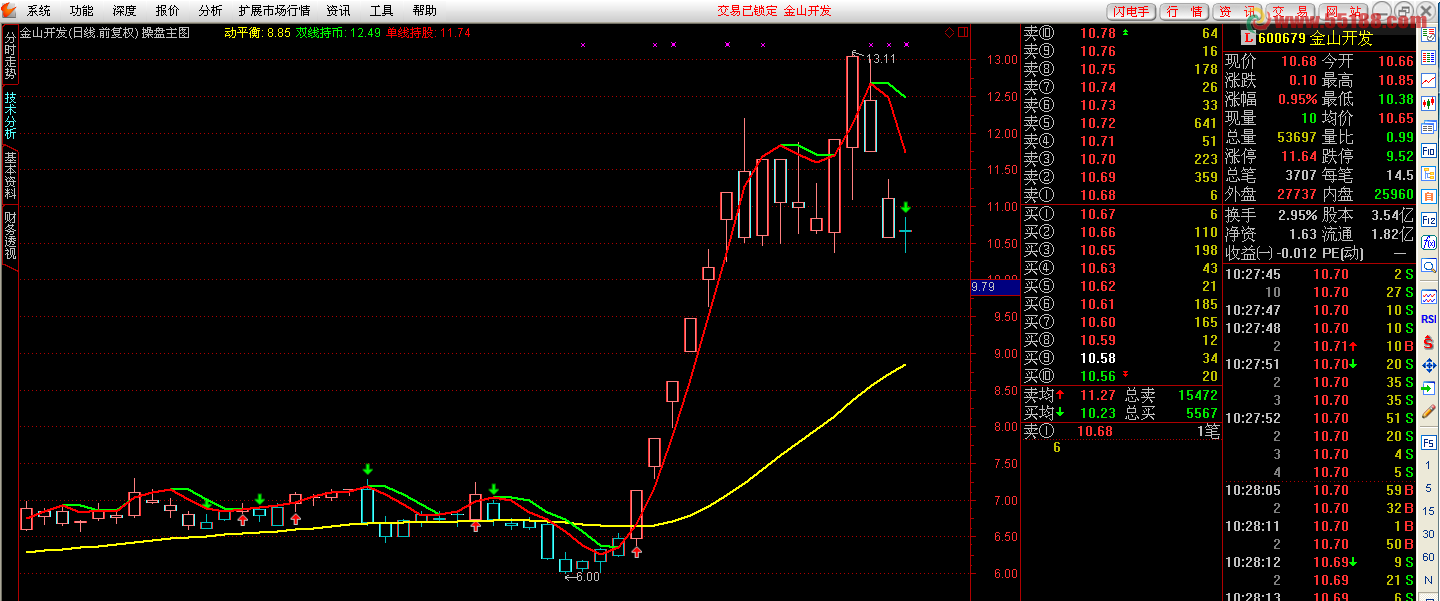The height and width of the screenshot is (601, 1440).
Task: Select the RSI indicator icon
Action: pos(1428,319)
